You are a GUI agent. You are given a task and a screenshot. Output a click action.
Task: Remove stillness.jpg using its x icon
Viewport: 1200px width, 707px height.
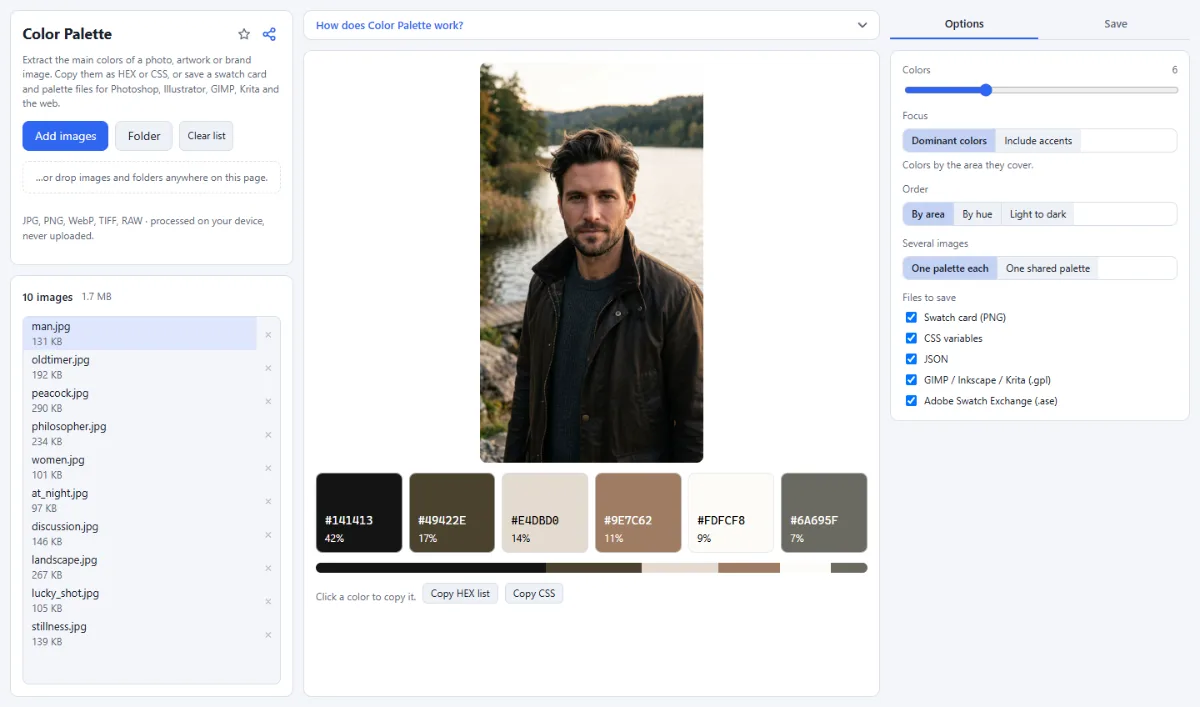point(268,635)
